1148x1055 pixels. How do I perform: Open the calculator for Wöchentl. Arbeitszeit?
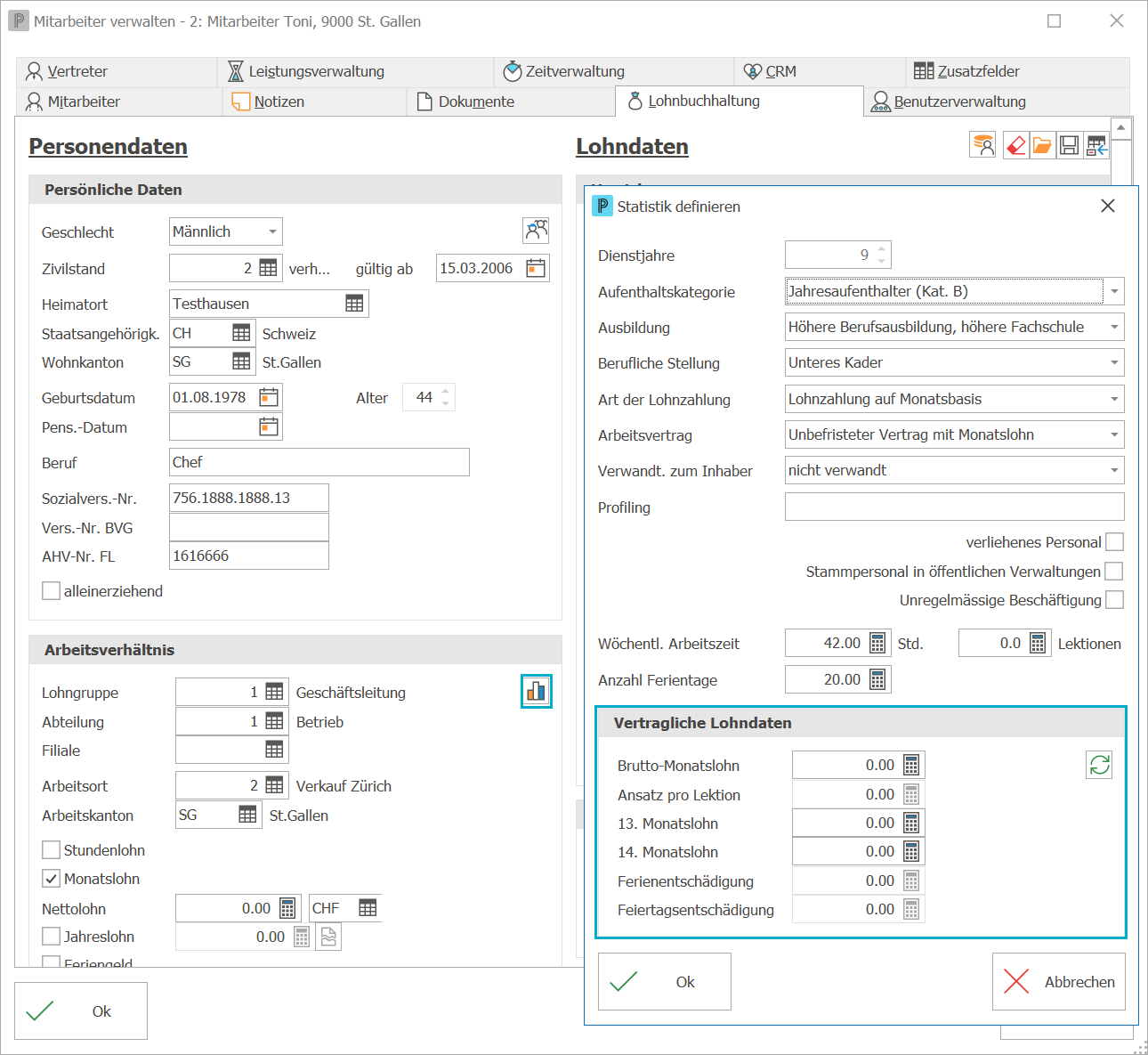click(x=877, y=643)
